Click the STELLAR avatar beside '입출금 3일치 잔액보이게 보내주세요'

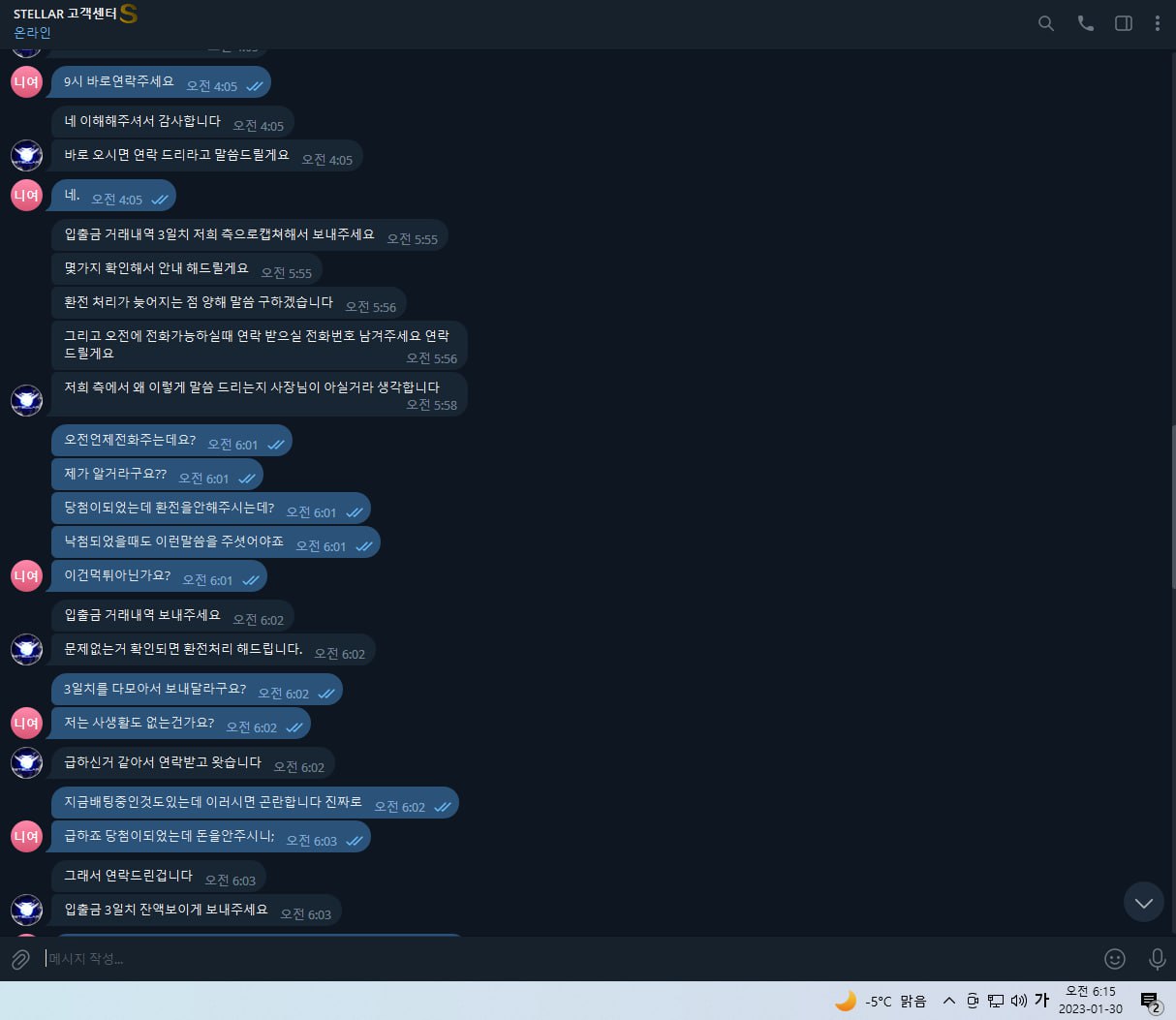(26, 910)
